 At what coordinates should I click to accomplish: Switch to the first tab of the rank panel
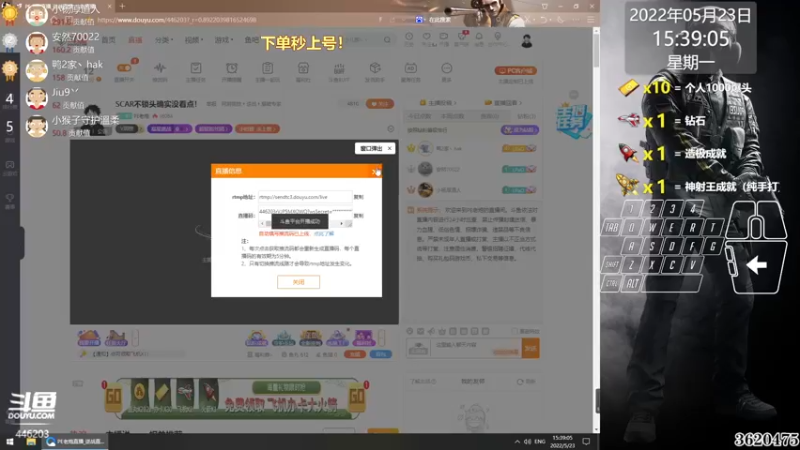(x=419, y=116)
